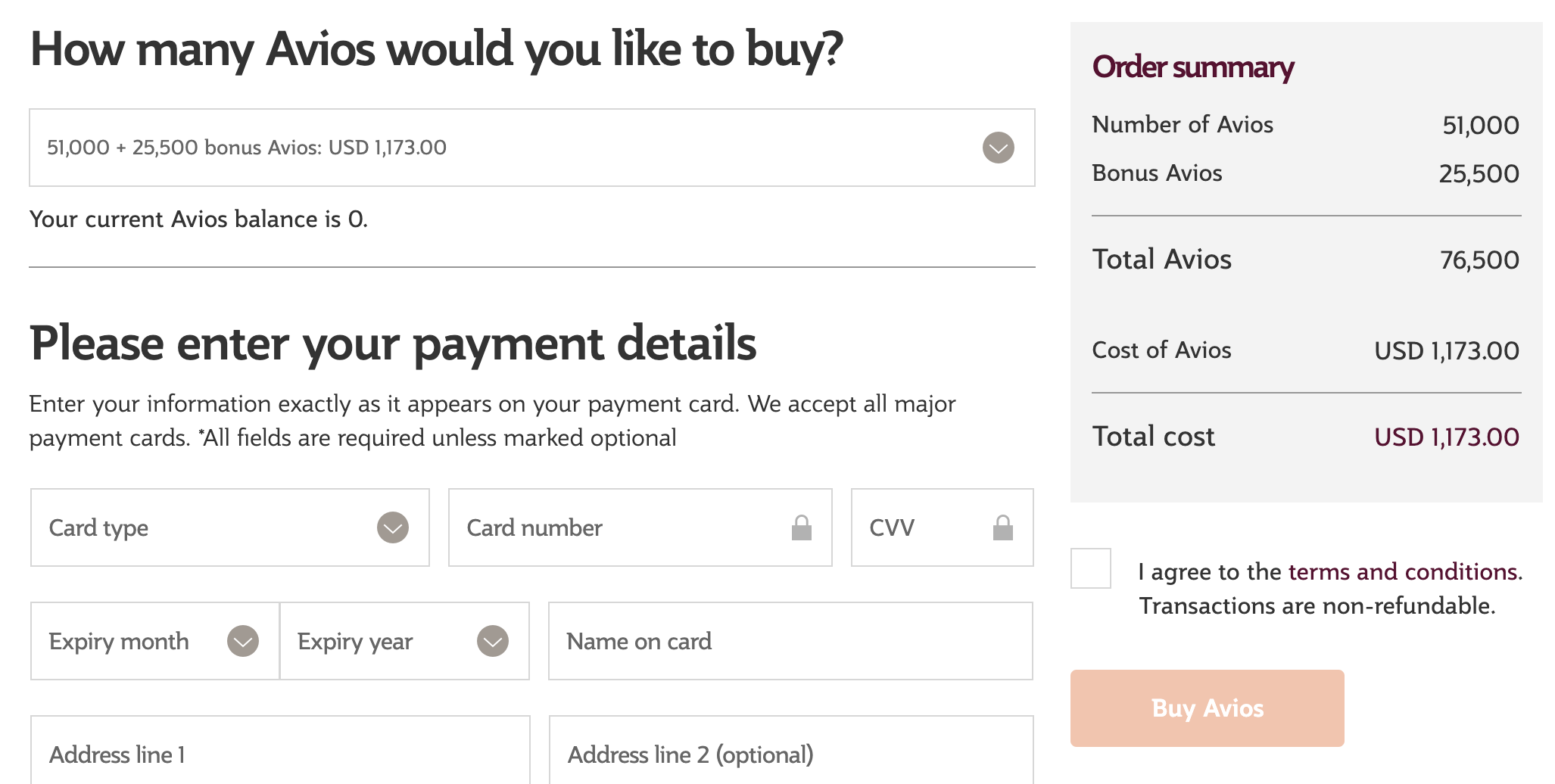Click the Order summary heading
The width and height of the screenshot is (1555, 784).
(x=1192, y=67)
